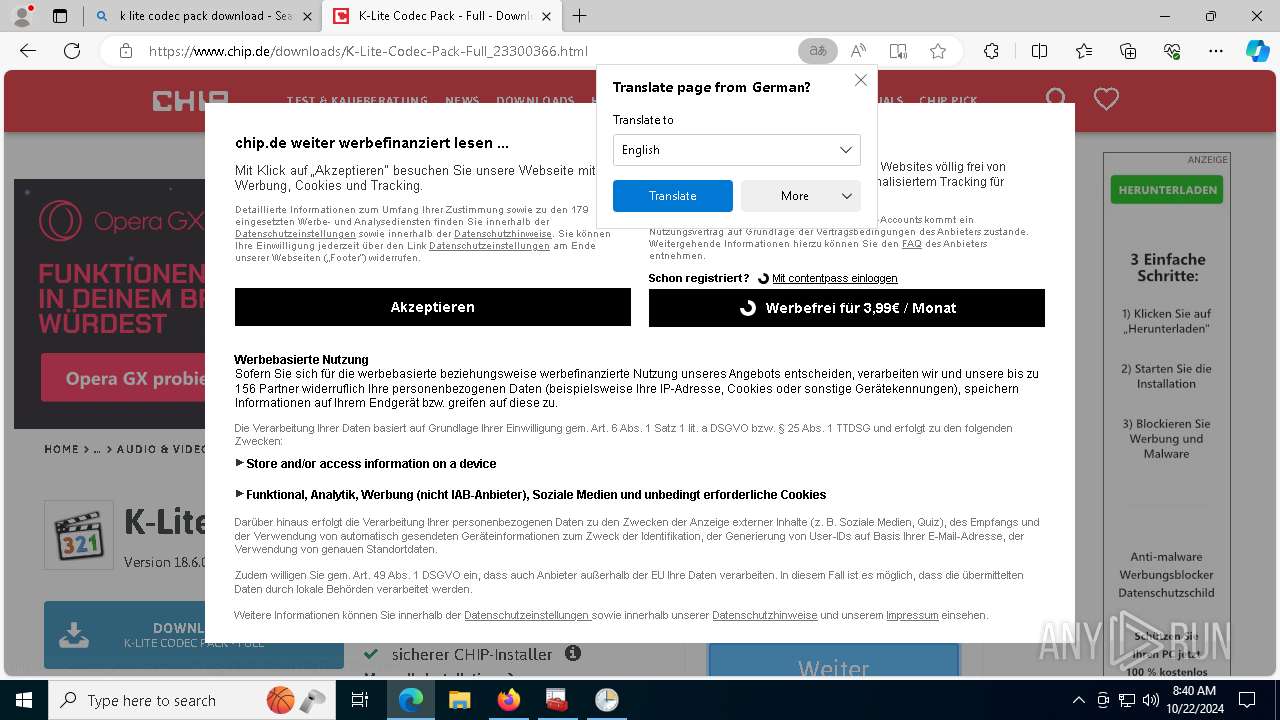Viewport: 1280px width, 720px height.
Task: Open Microsoft Edge from taskbar
Action: [411, 700]
